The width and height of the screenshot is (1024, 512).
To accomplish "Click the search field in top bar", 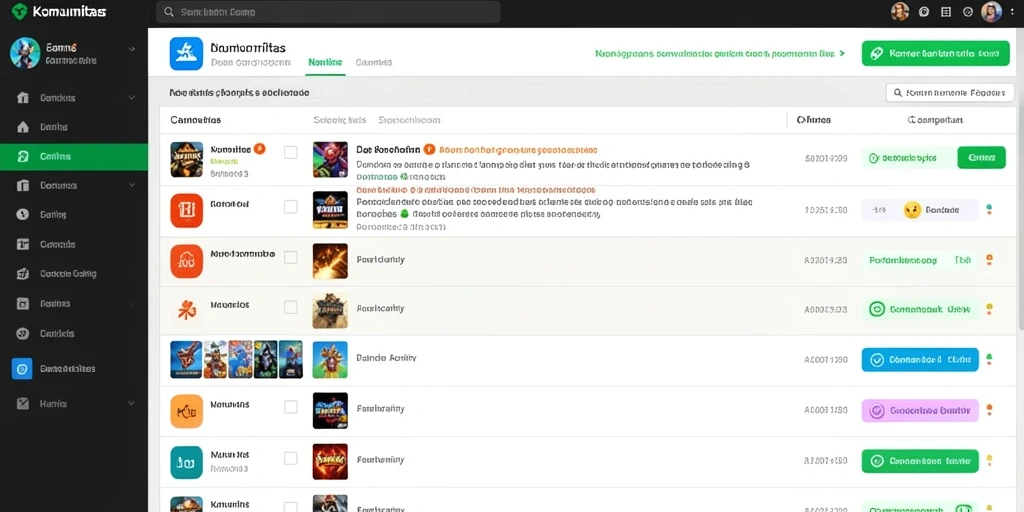I will (328, 12).
